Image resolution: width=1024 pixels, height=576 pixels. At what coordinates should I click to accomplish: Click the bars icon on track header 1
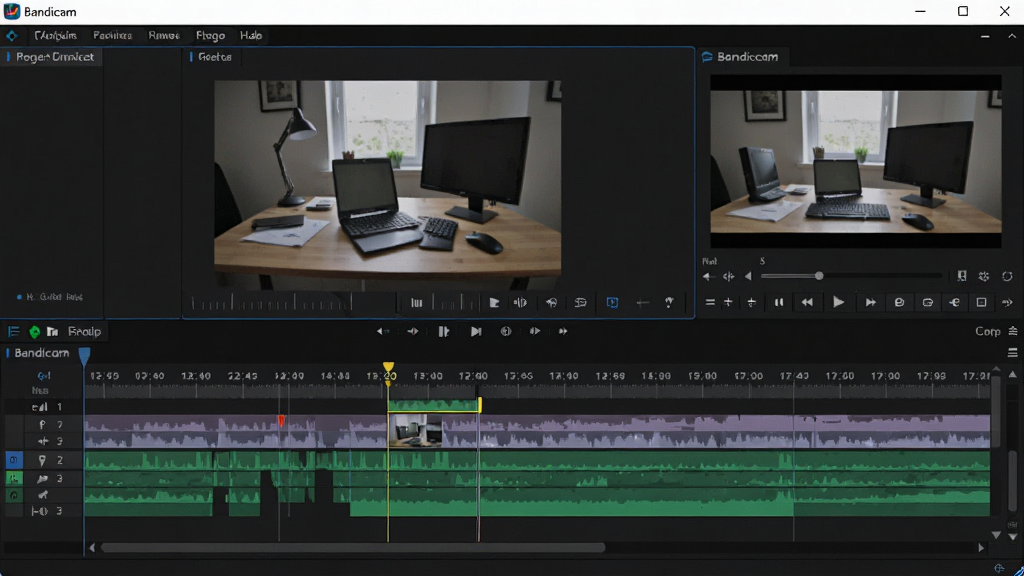40,407
